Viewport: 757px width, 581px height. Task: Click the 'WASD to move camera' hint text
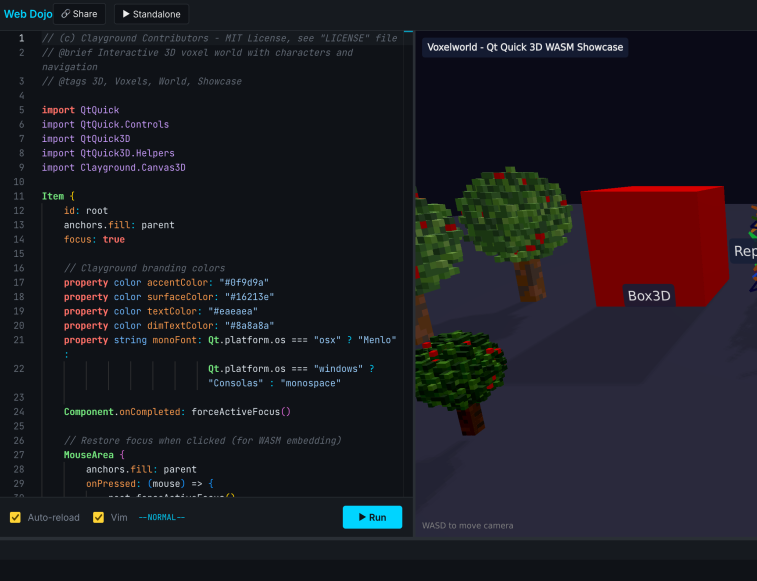[x=468, y=526]
